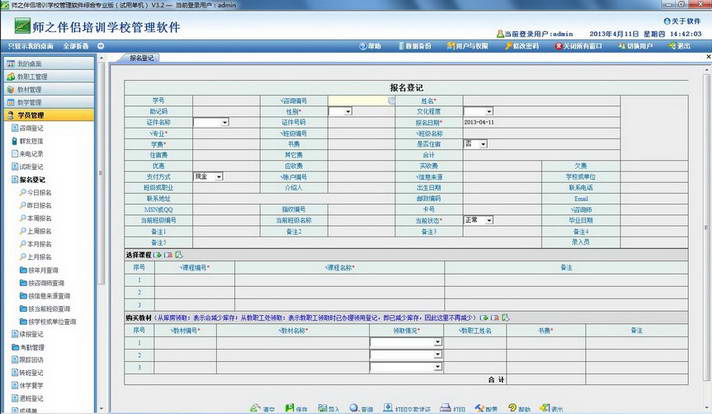Open 续报登记 tree item
712x414 pixels.
point(28,334)
